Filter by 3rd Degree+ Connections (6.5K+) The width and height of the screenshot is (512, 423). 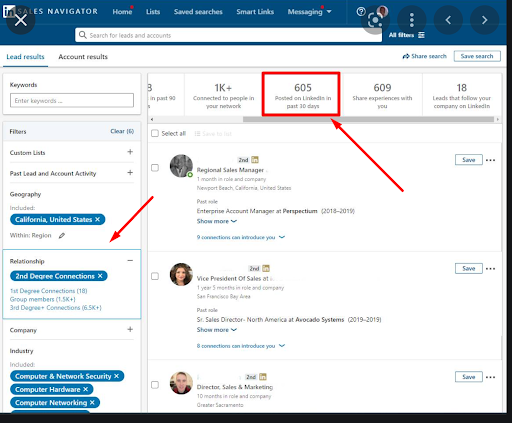coord(56,307)
